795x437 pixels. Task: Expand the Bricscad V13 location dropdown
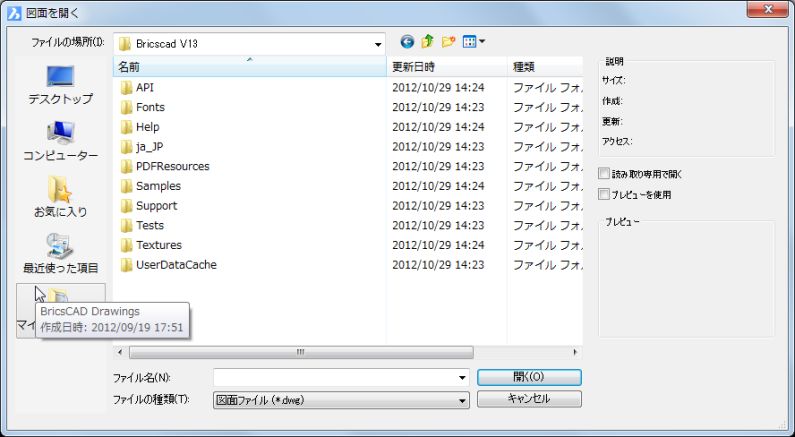[x=378, y=44]
